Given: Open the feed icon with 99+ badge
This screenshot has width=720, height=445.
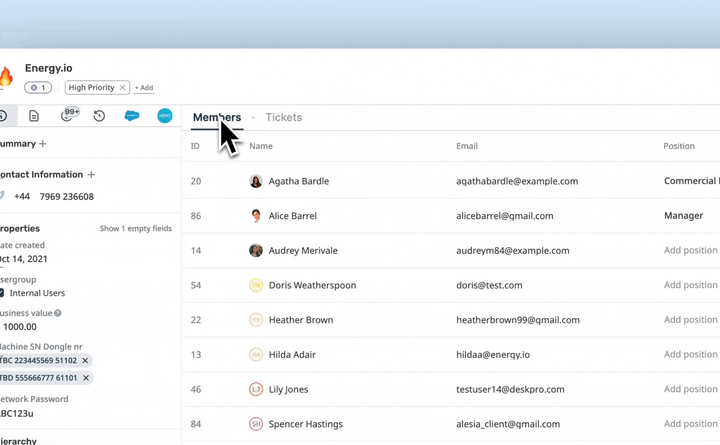Looking at the screenshot, I should (x=67, y=116).
